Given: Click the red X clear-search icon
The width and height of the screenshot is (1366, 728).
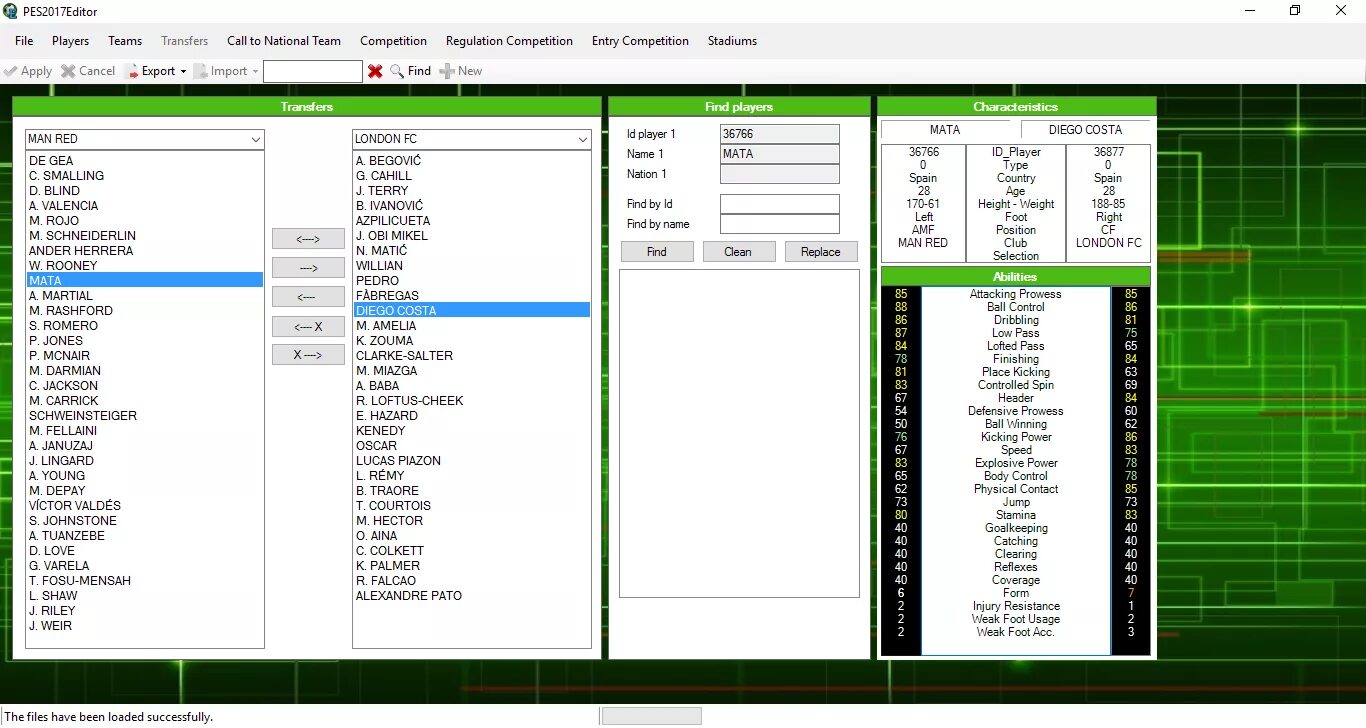Looking at the screenshot, I should [375, 71].
